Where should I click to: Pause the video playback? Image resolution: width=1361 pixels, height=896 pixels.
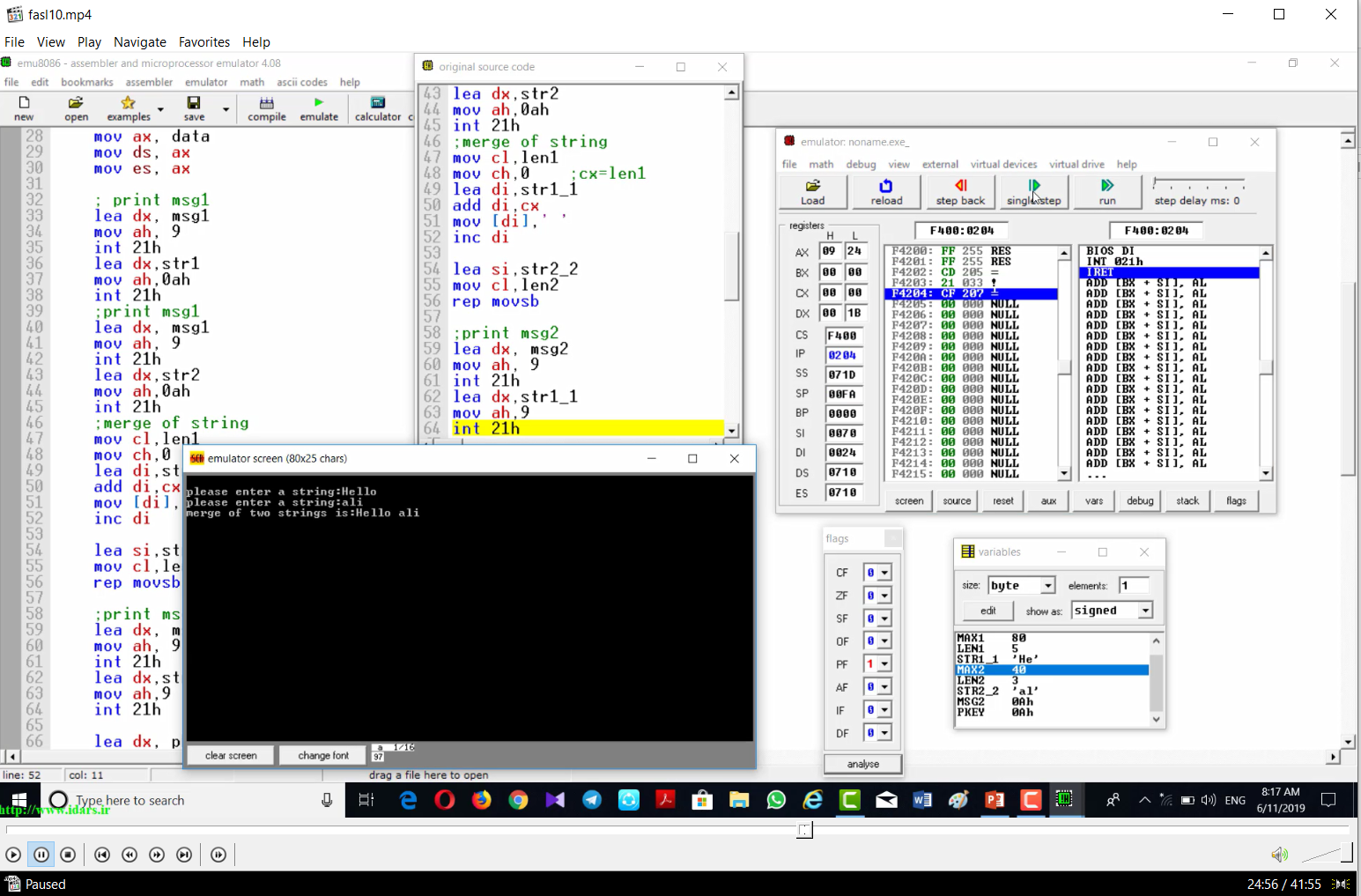41,855
